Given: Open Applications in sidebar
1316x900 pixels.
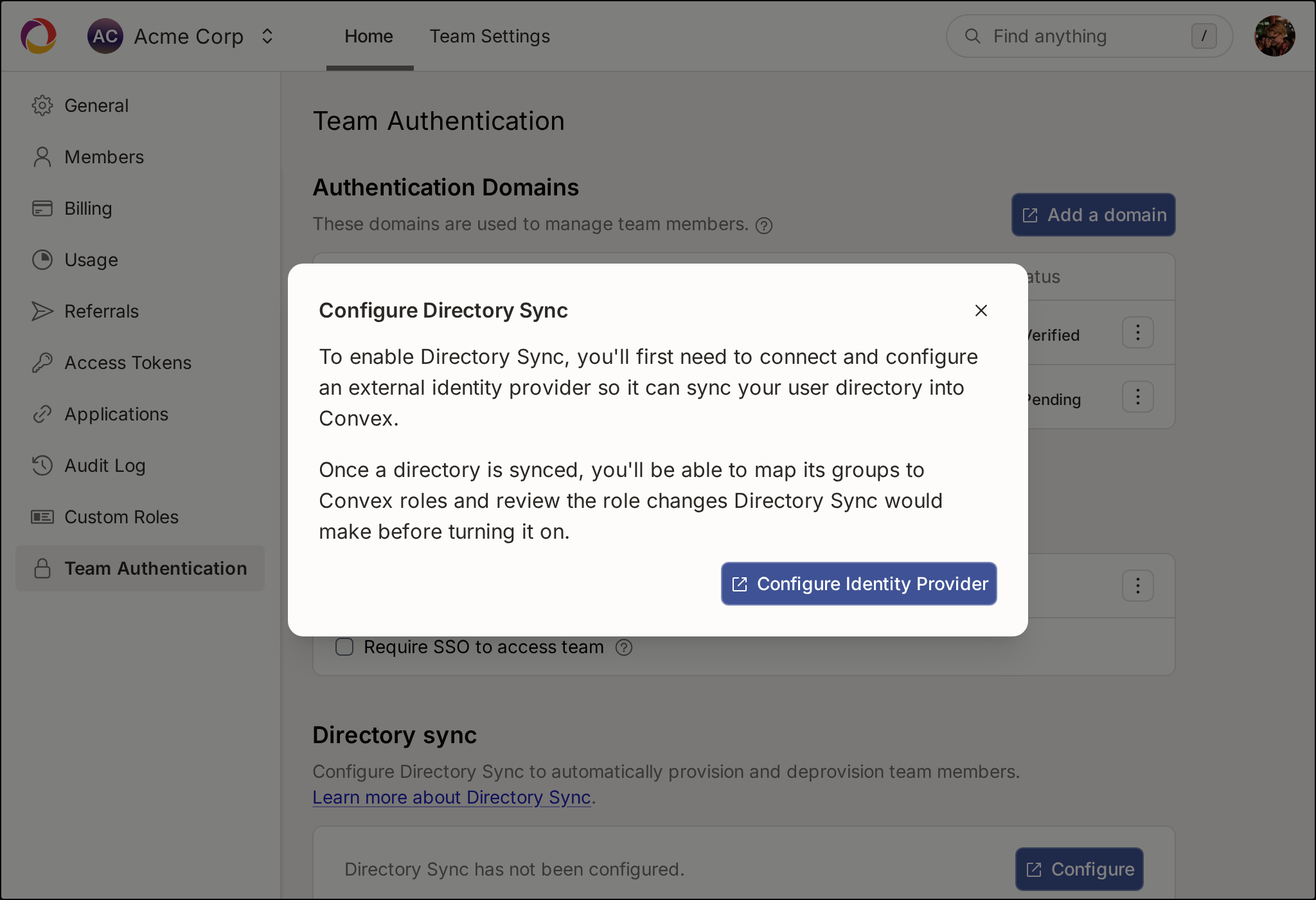Looking at the screenshot, I should [140, 414].
